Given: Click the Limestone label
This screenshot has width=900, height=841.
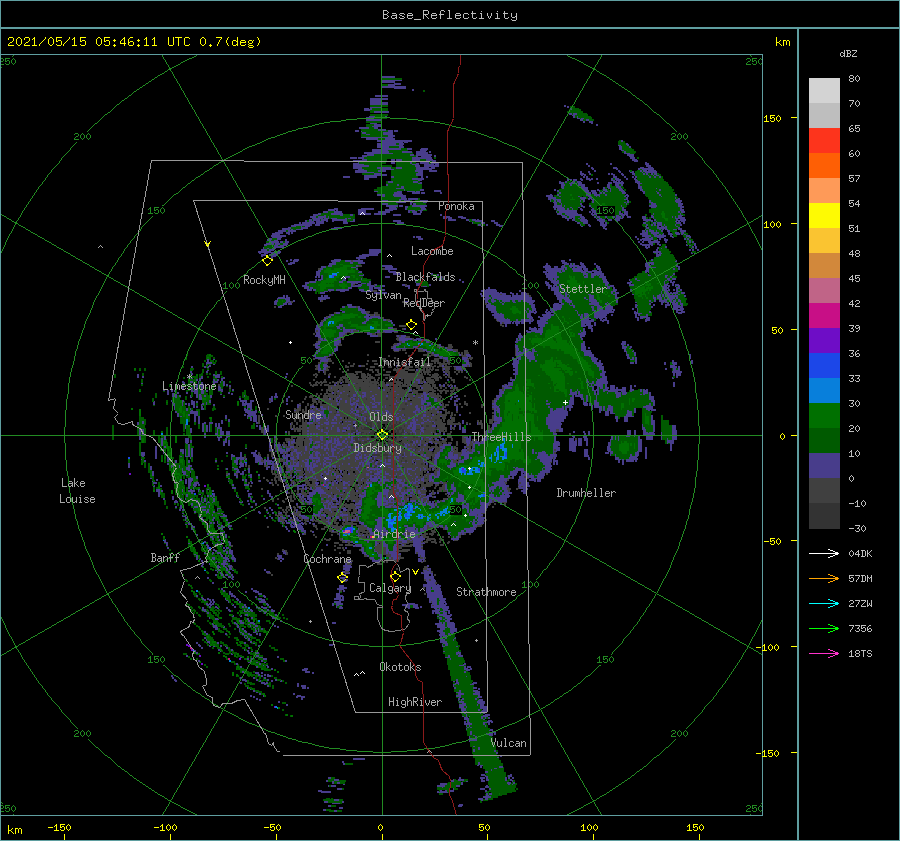Looking at the screenshot, I should [189, 386].
